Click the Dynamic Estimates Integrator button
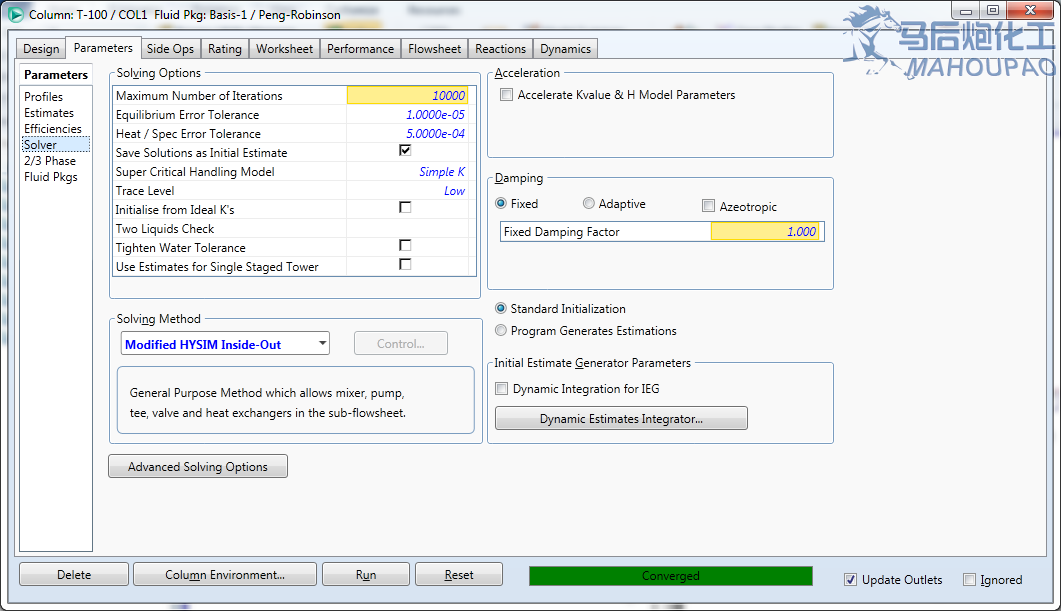This screenshot has height=611, width=1061. point(621,419)
